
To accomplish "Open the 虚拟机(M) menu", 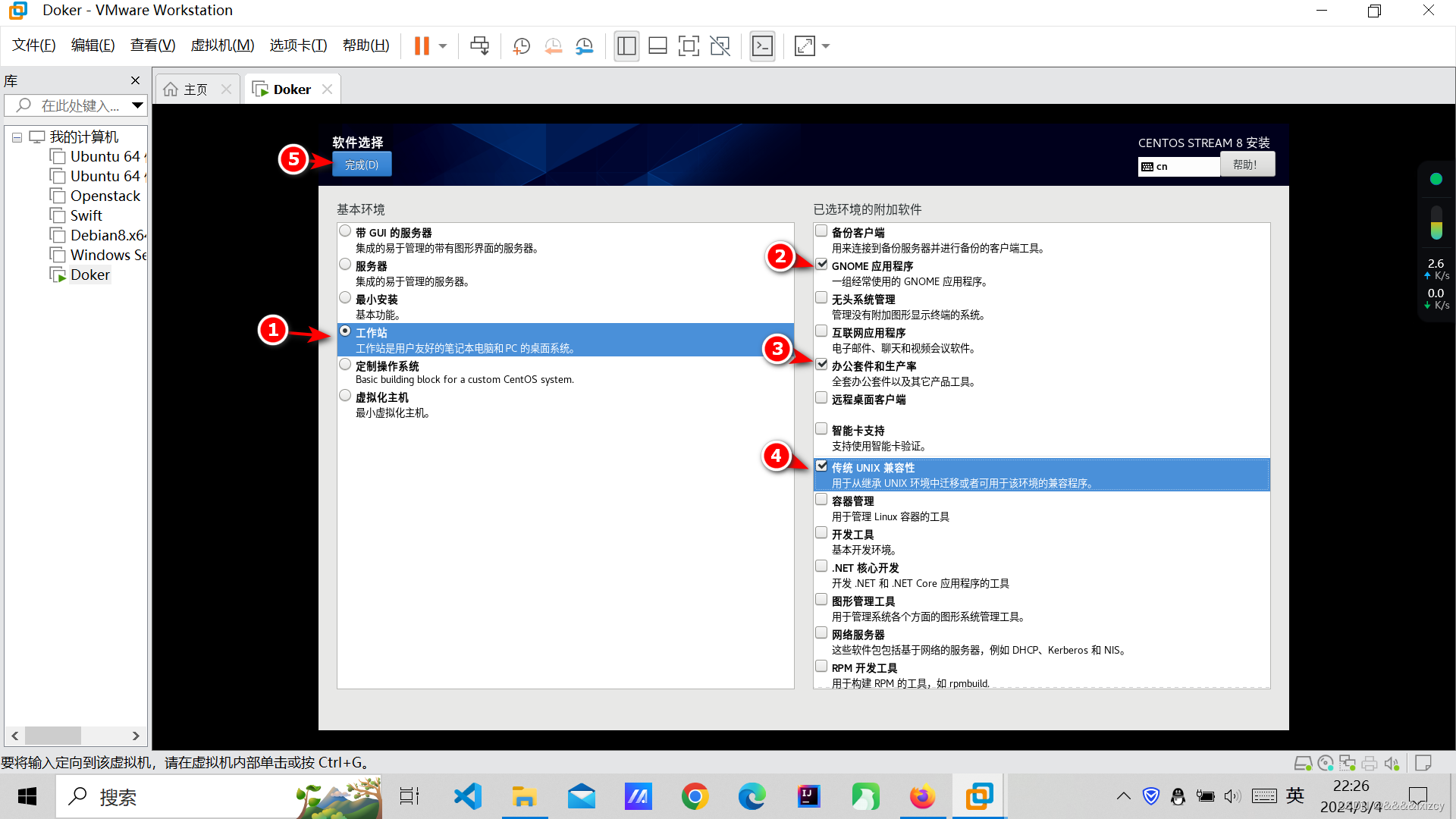I will (222, 45).
